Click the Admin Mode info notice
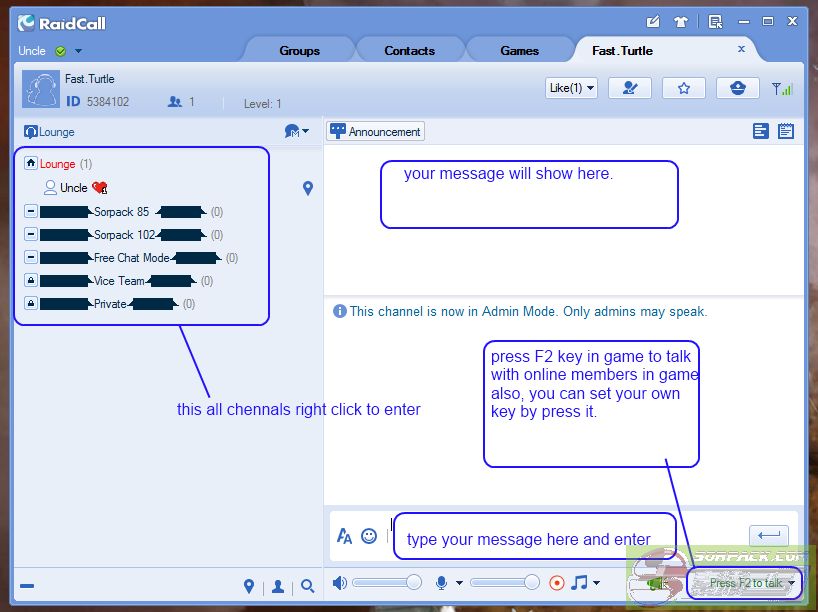 coord(520,311)
